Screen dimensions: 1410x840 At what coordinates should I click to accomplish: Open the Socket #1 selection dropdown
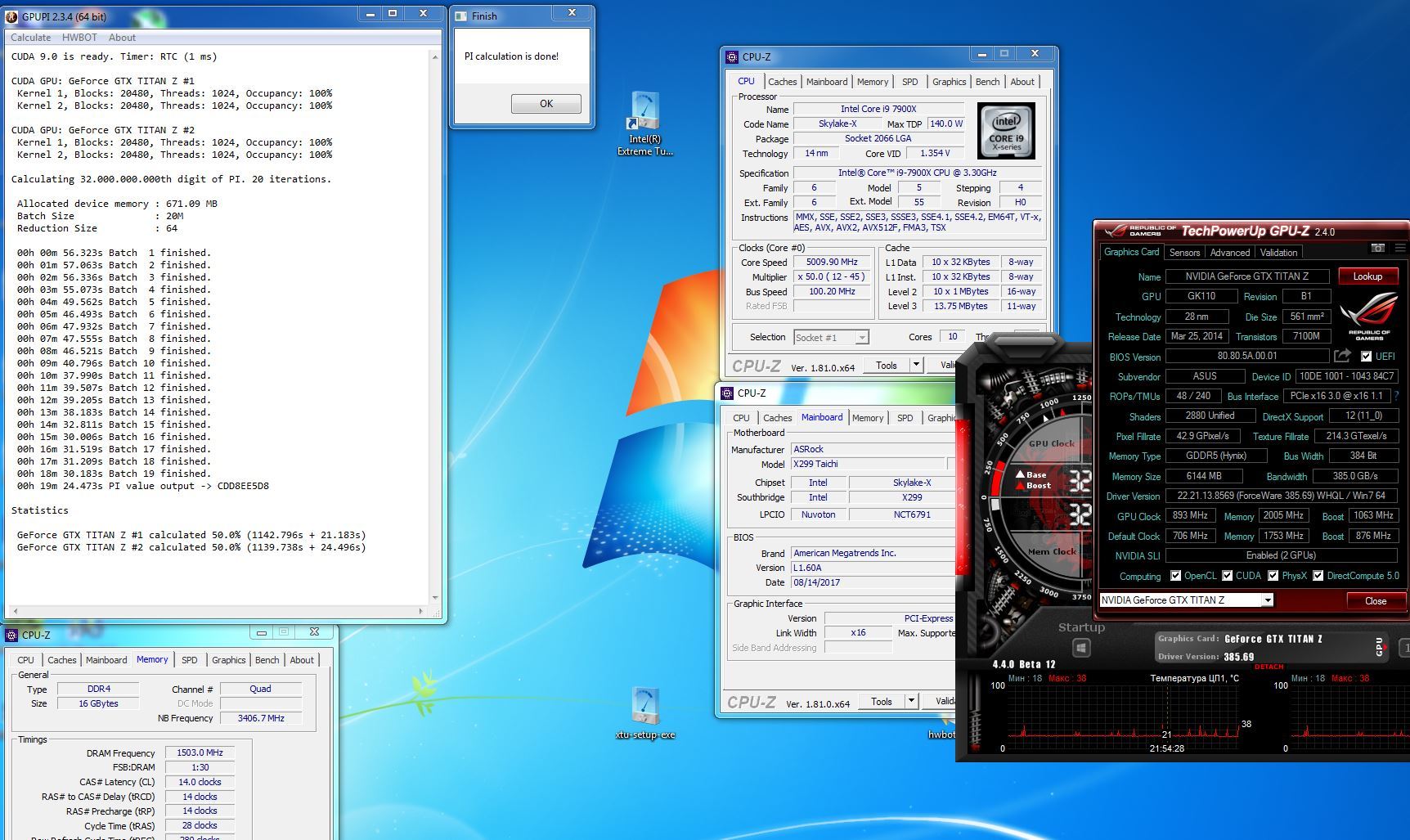click(861, 337)
